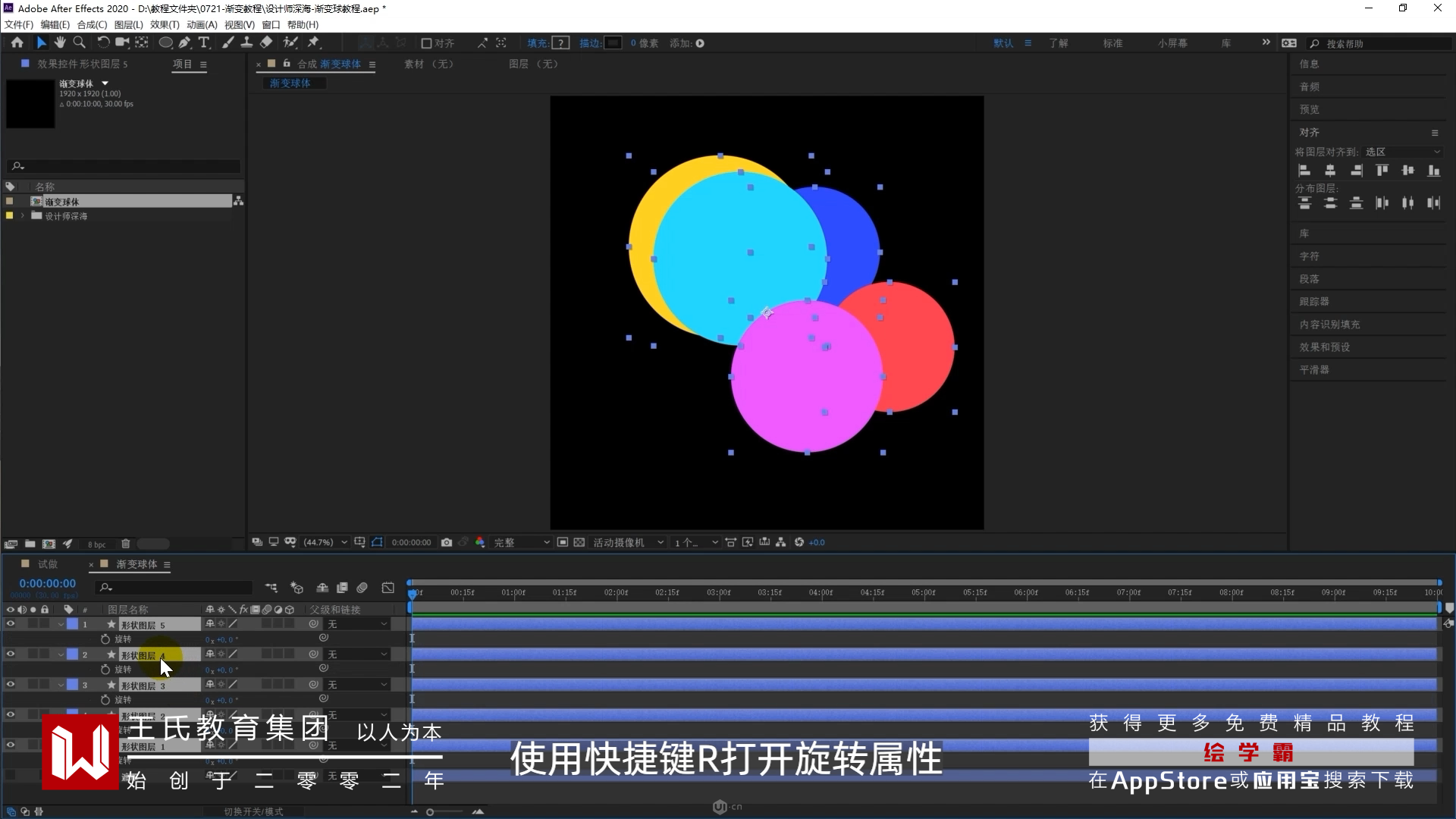Click the Rotation tool icon
The height and width of the screenshot is (819, 1456).
[x=103, y=43]
